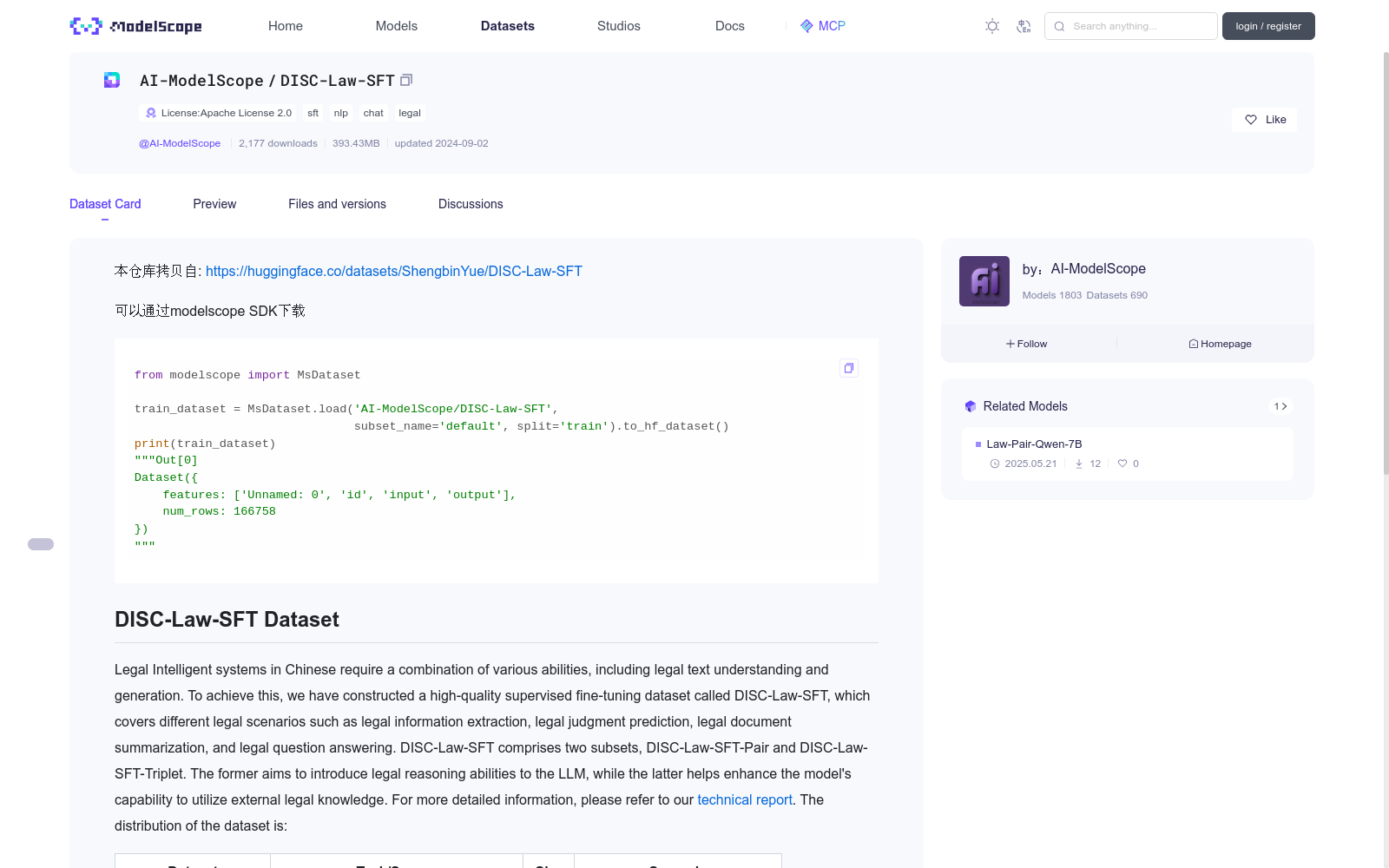Screen dimensions: 1389x868
Task: Click the License: Apache License 2.0 tag
Action: 217,113
